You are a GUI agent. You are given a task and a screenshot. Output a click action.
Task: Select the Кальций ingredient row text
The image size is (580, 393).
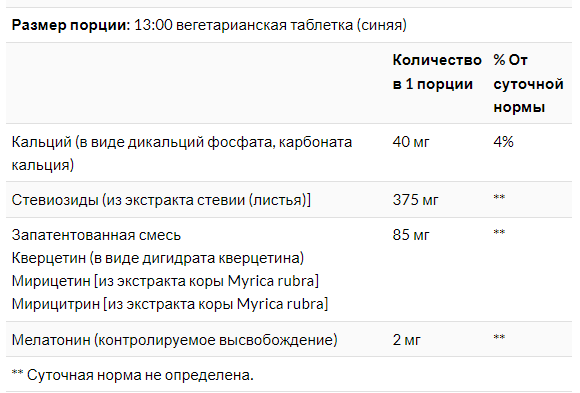click(182, 153)
